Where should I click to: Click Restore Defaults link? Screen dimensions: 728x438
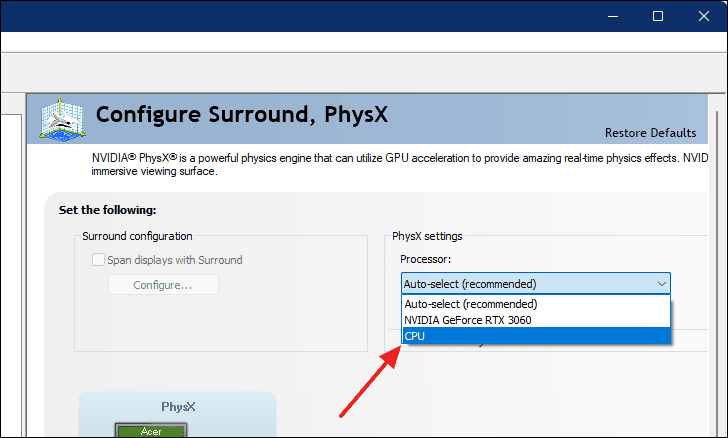pos(650,133)
